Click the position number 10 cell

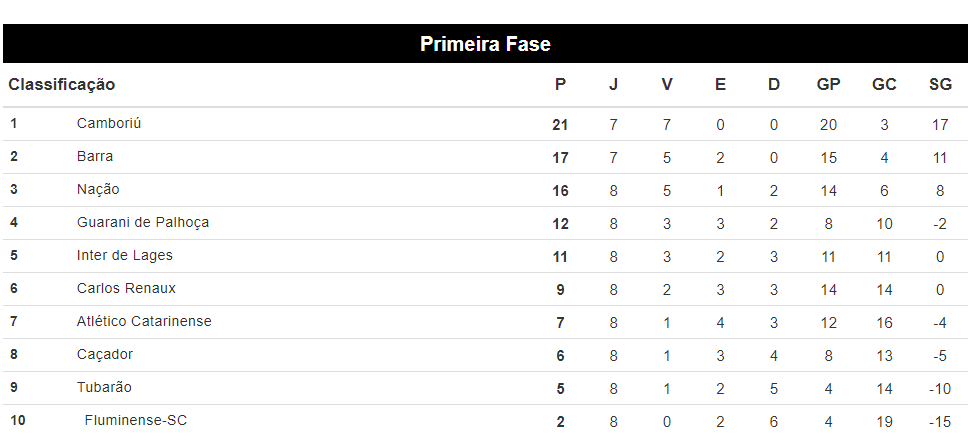(x=18, y=420)
